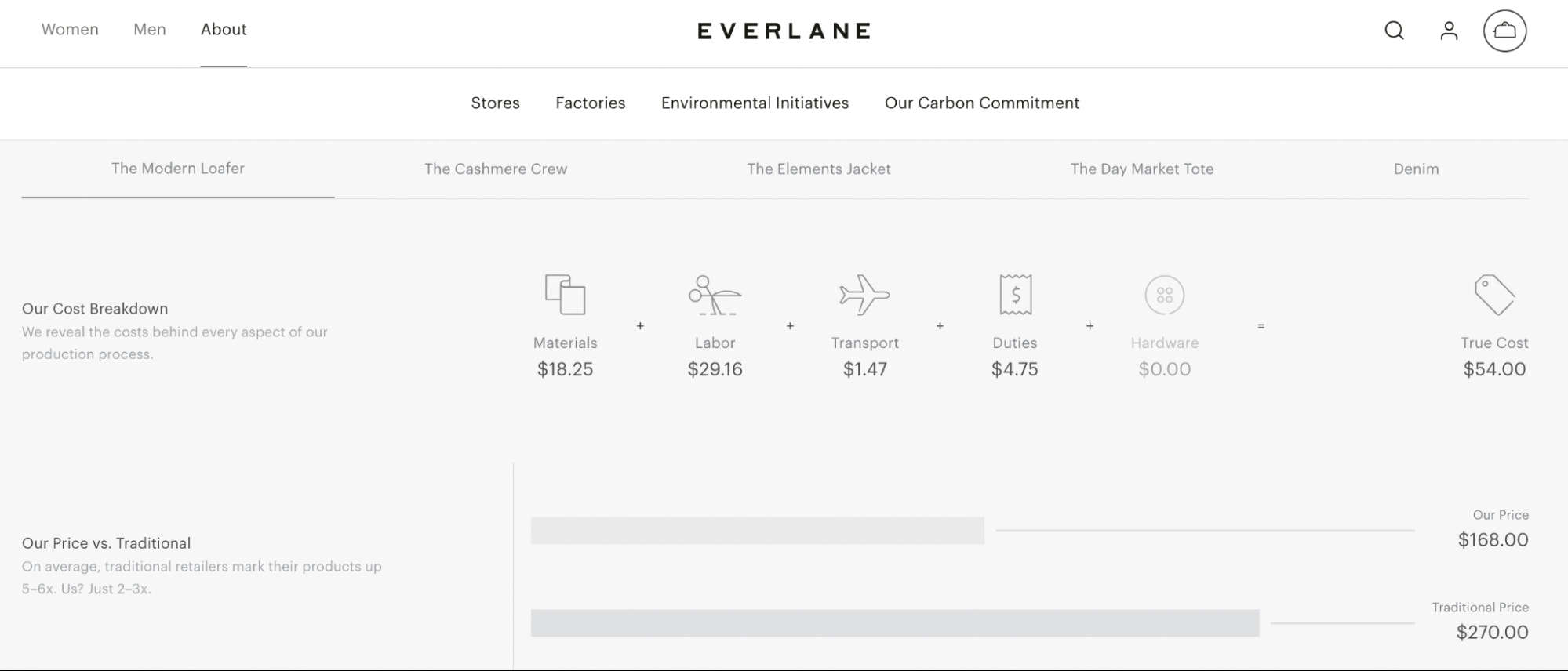Click the $18.25 materials cost
This screenshot has height=671, width=1568.
pos(565,369)
